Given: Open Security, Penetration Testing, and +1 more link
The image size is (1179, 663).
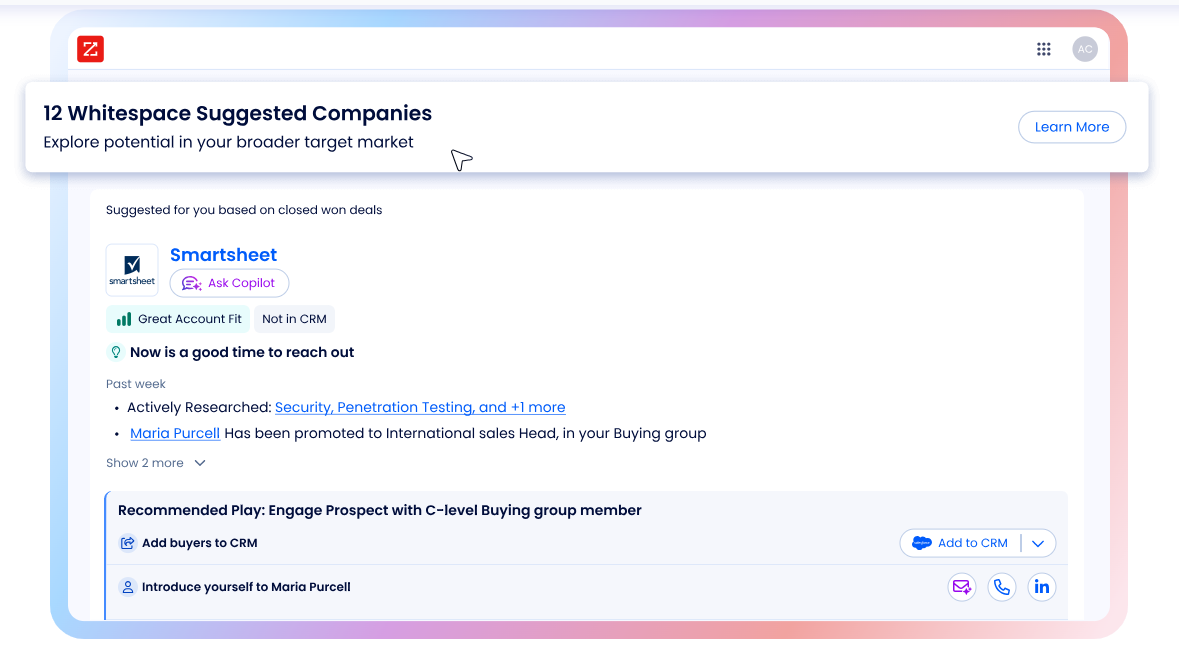Looking at the screenshot, I should pos(420,407).
